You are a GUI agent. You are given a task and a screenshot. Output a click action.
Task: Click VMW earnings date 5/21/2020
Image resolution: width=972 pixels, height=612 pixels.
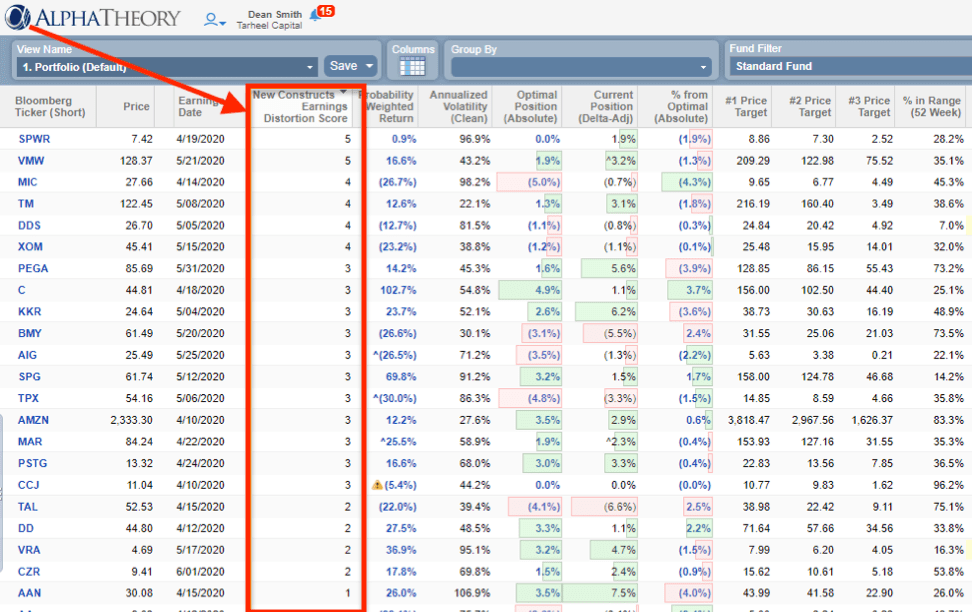(x=200, y=161)
